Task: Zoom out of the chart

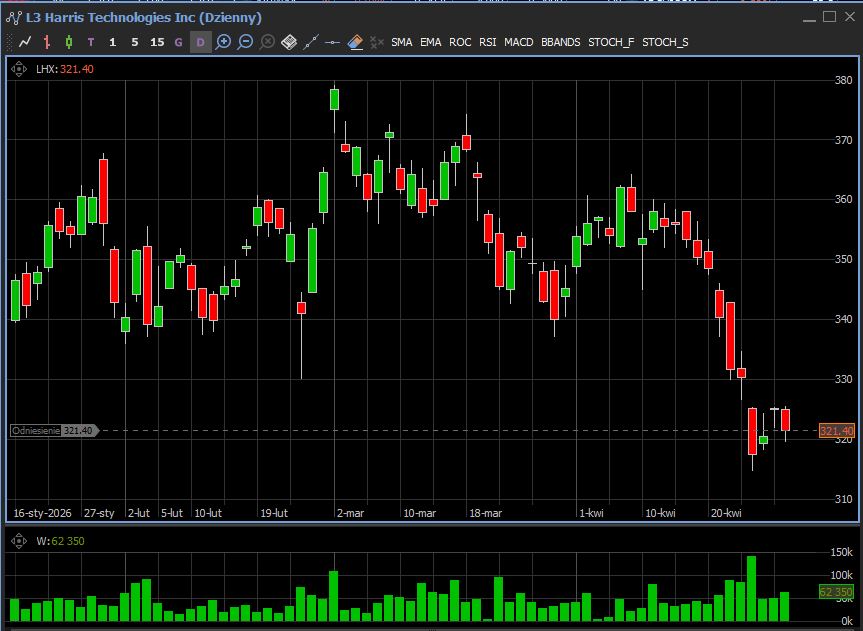Action: [x=245, y=42]
